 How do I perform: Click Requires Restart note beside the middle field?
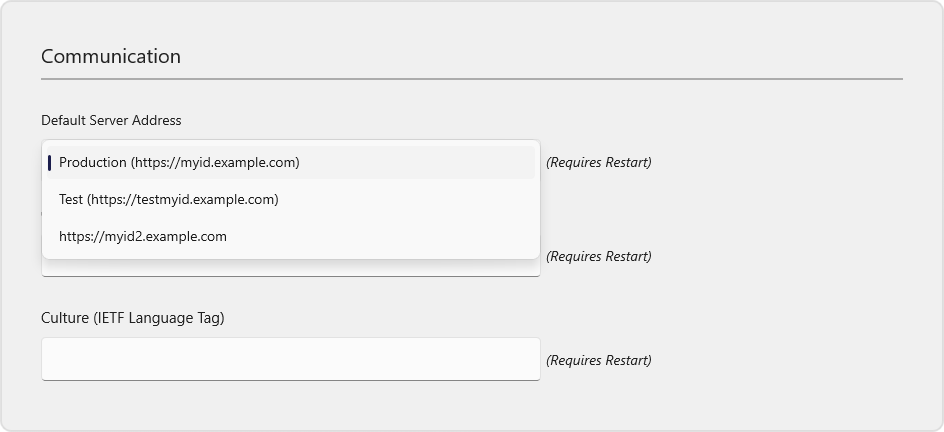coord(598,256)
